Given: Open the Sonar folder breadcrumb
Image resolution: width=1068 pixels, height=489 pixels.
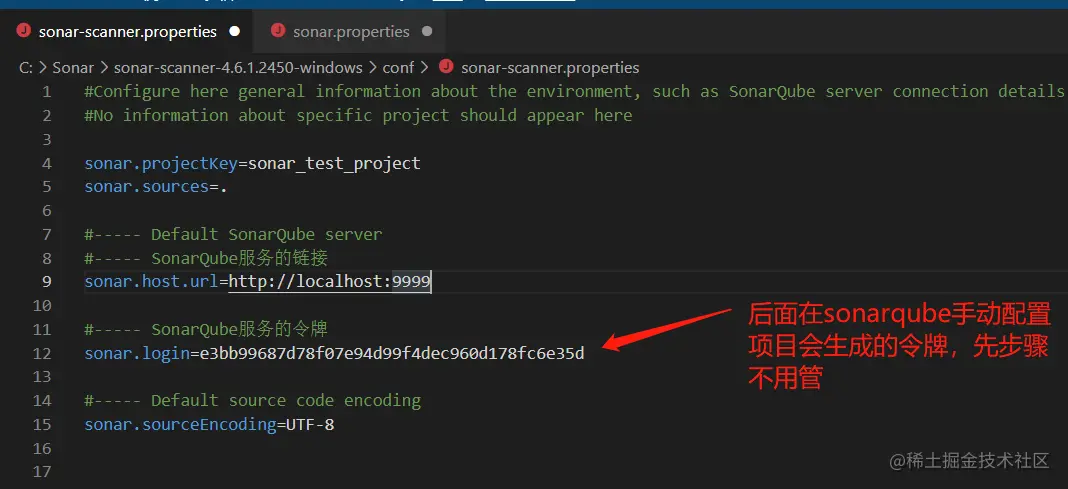Looking at the screenshot, I should [73, 67].
